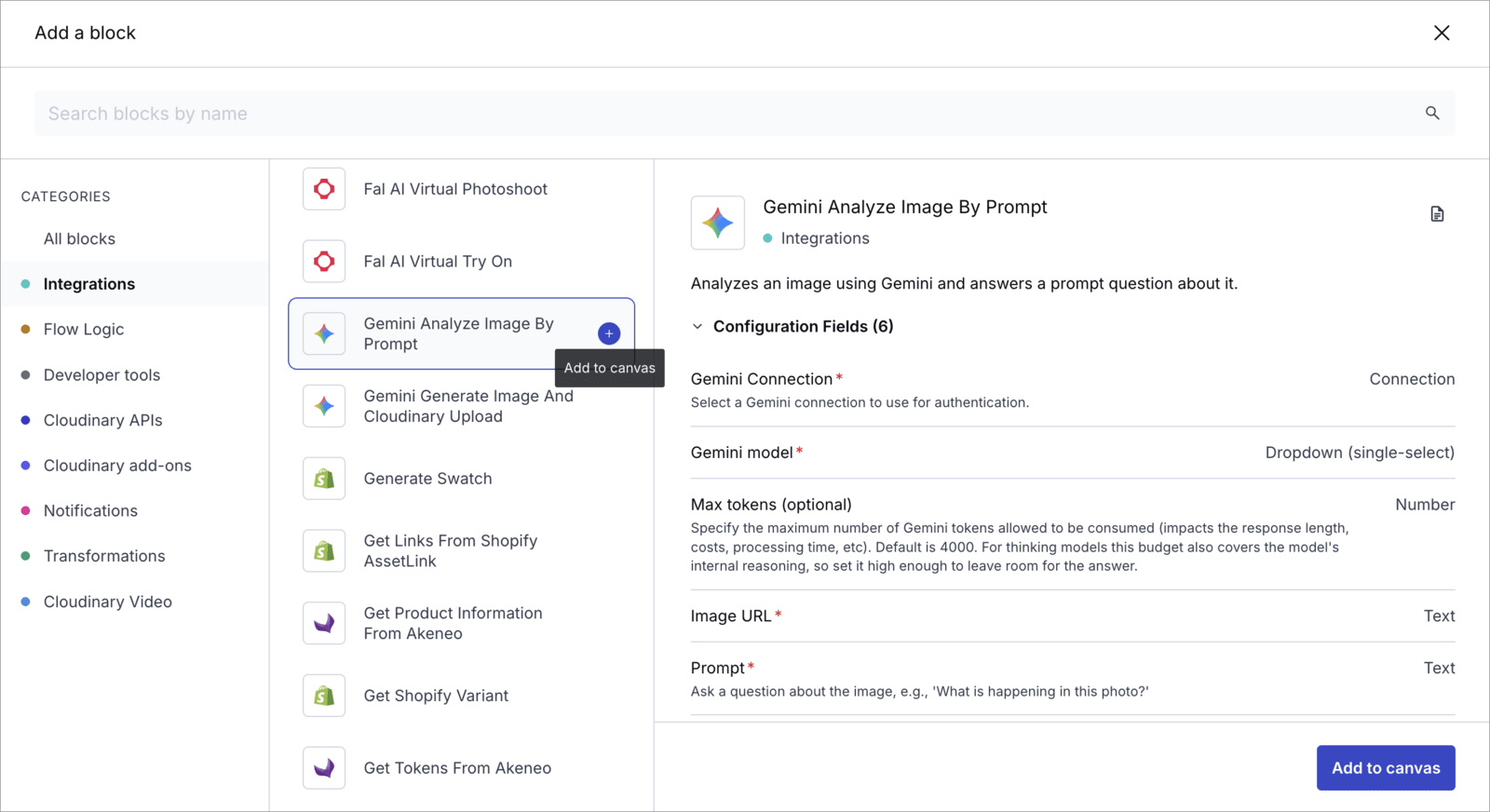Screen dimensions: 1490x812
Task: Click the Gemini Connection field label
Action: click(762, 379)
